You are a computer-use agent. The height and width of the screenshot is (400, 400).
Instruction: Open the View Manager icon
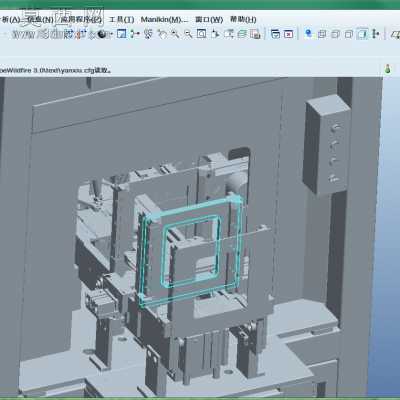click(x=255, y=34)
